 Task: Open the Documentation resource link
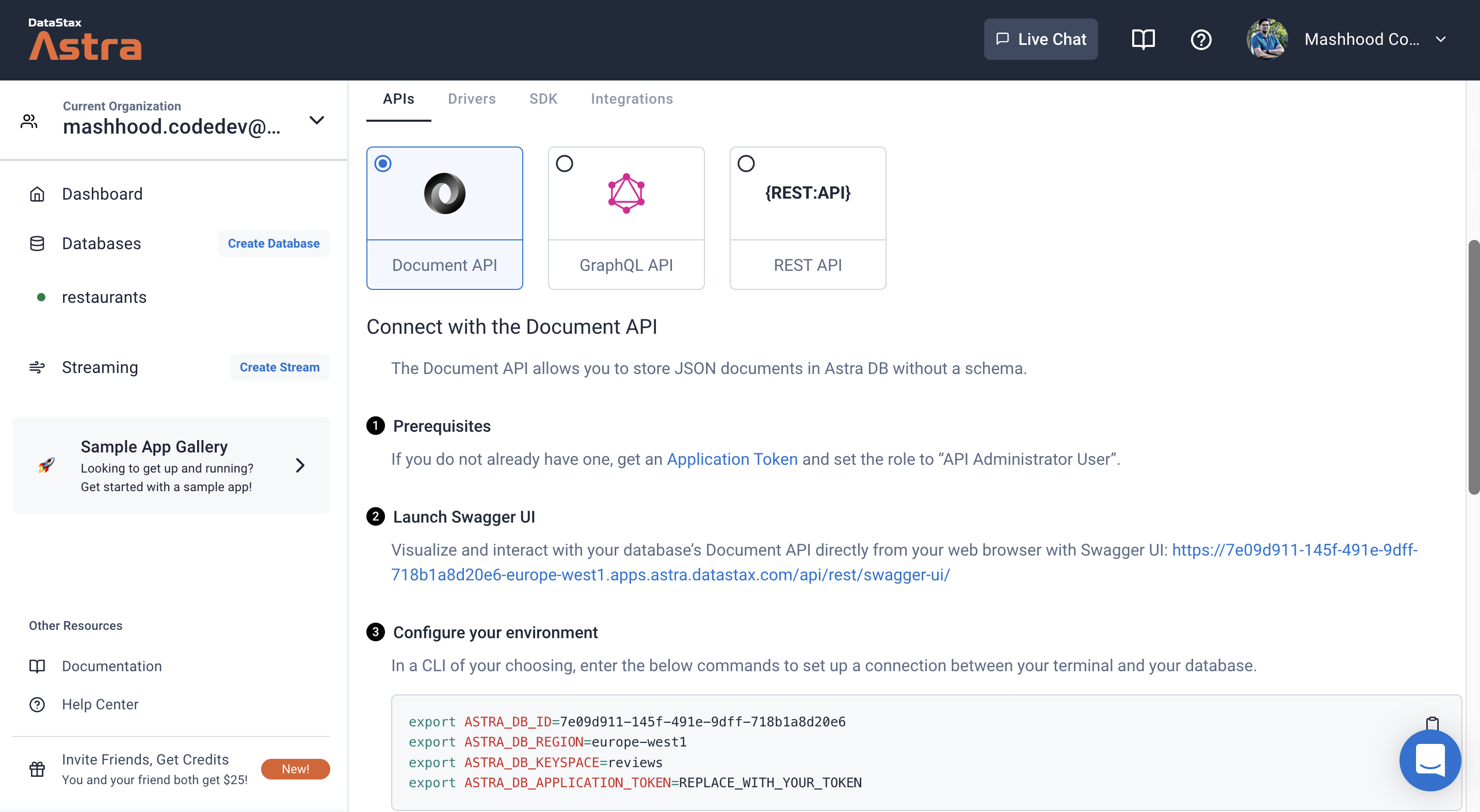[x=112, y=665]
